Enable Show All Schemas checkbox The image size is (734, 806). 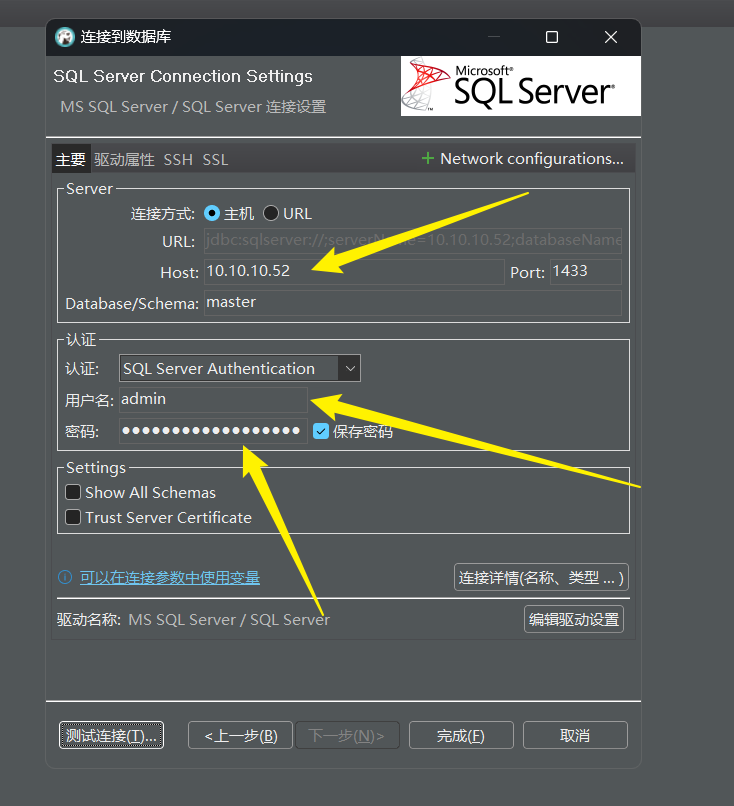[73, 492]
